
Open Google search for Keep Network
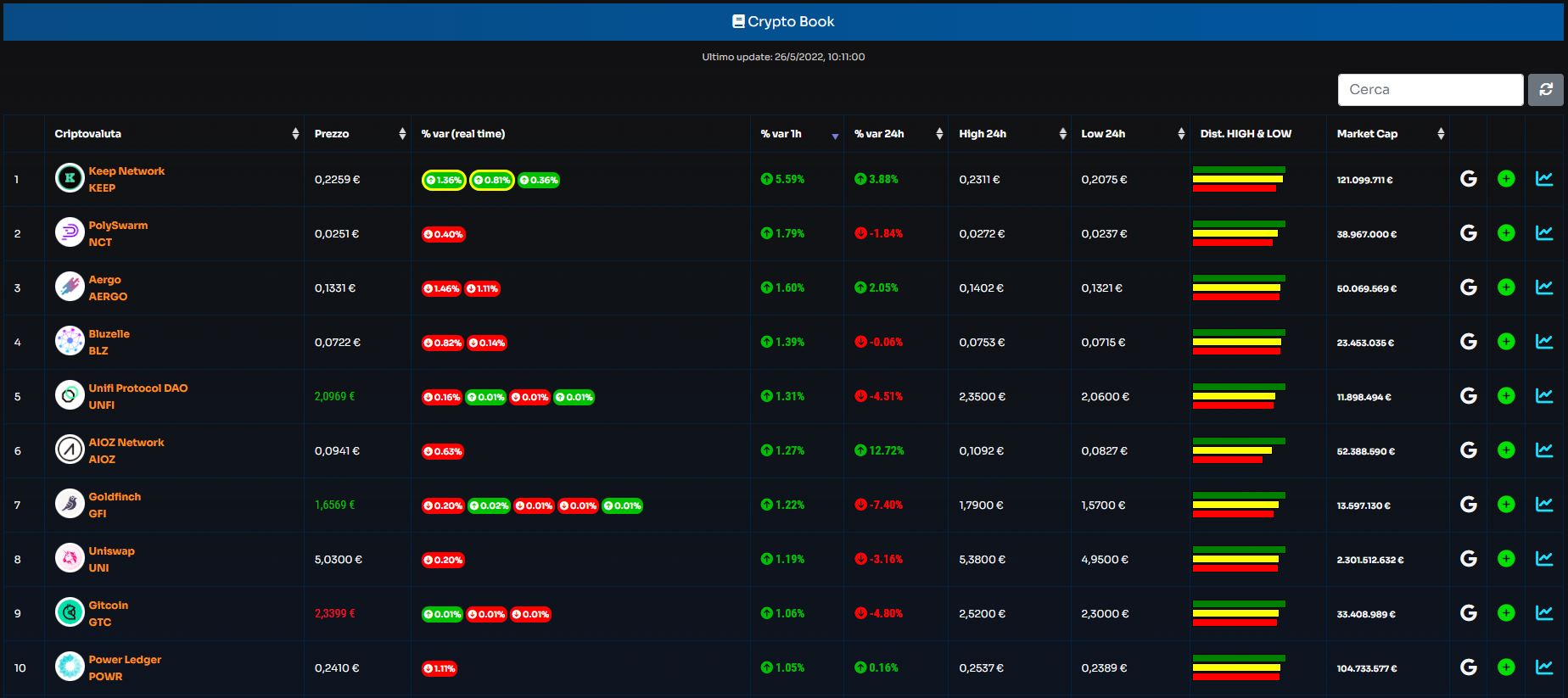point(1468,179)
